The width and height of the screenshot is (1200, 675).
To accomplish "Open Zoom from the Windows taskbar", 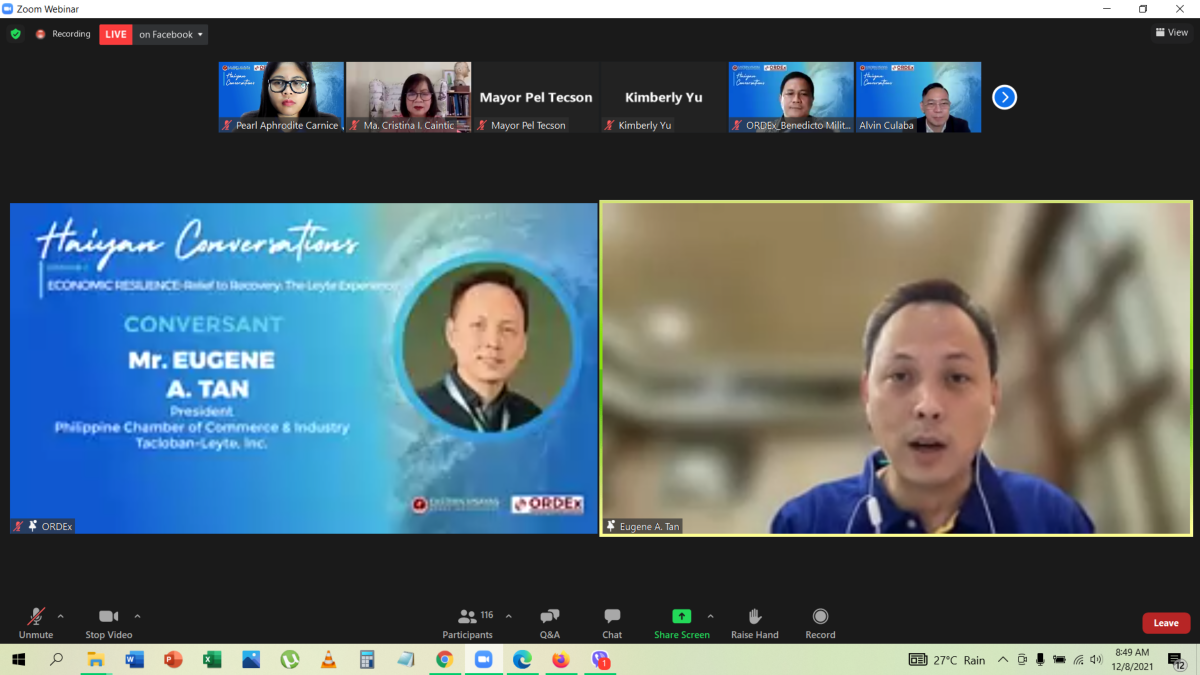I will [x=483, y=660].
